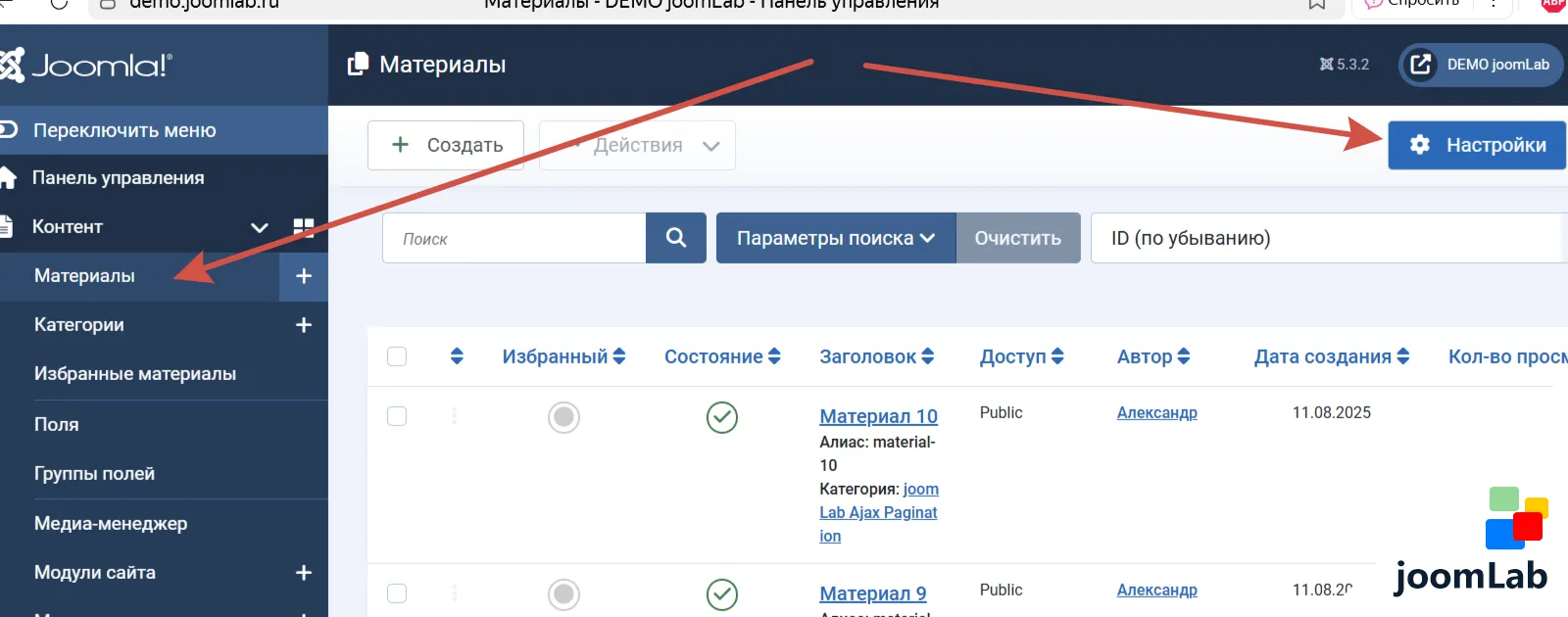Expand Параметры поиска filter options
Screen dimensions: 1568x617
click(836, 238)
